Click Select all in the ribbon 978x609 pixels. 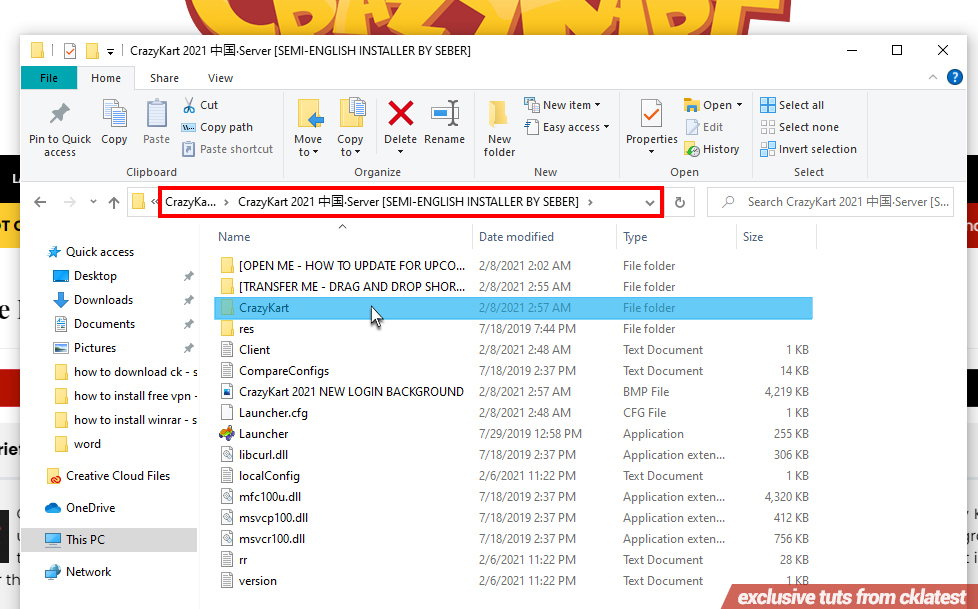(x=792, y=105)
